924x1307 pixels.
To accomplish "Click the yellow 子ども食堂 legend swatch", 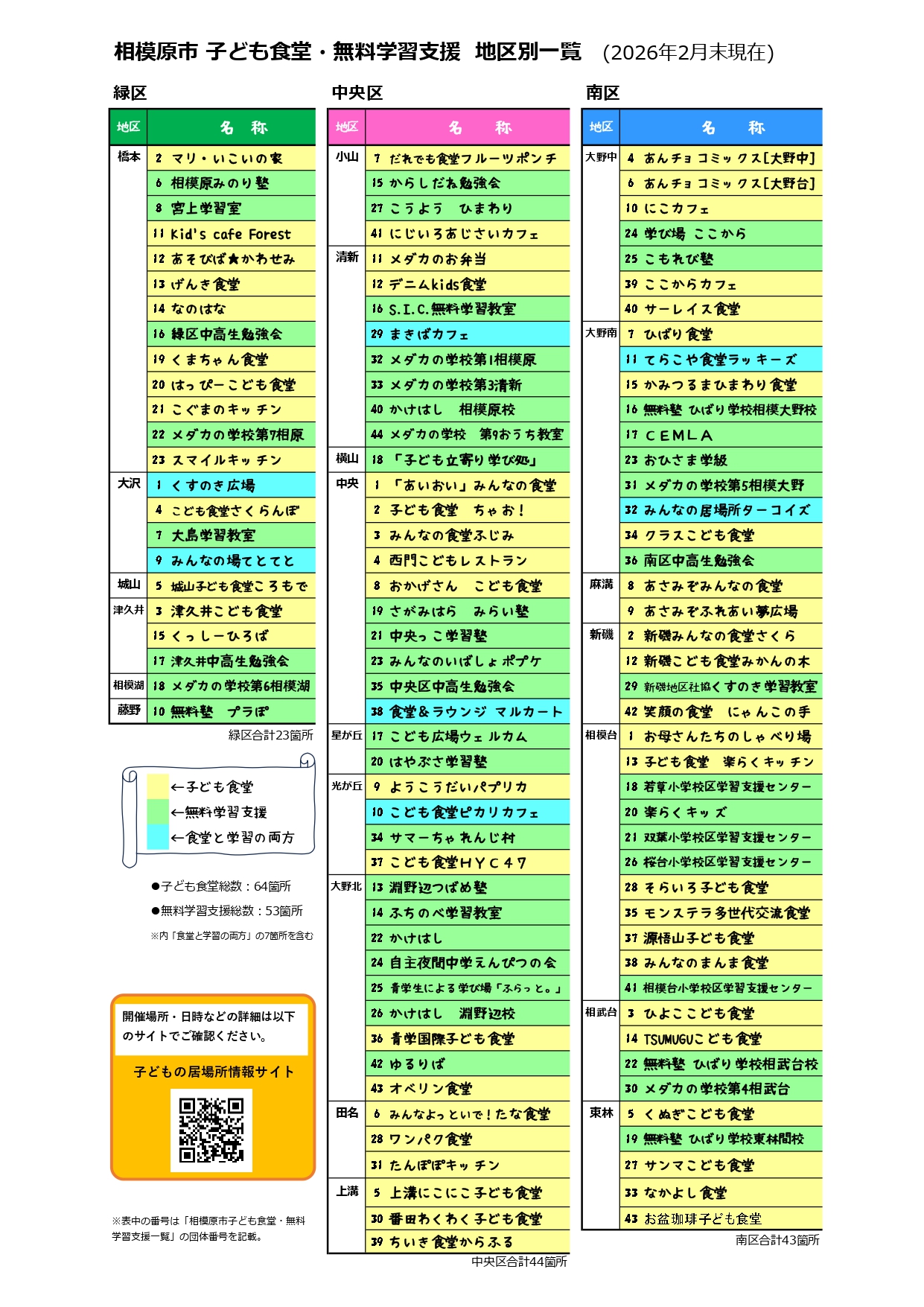I will pyautogui.click(x=158, y=786).
